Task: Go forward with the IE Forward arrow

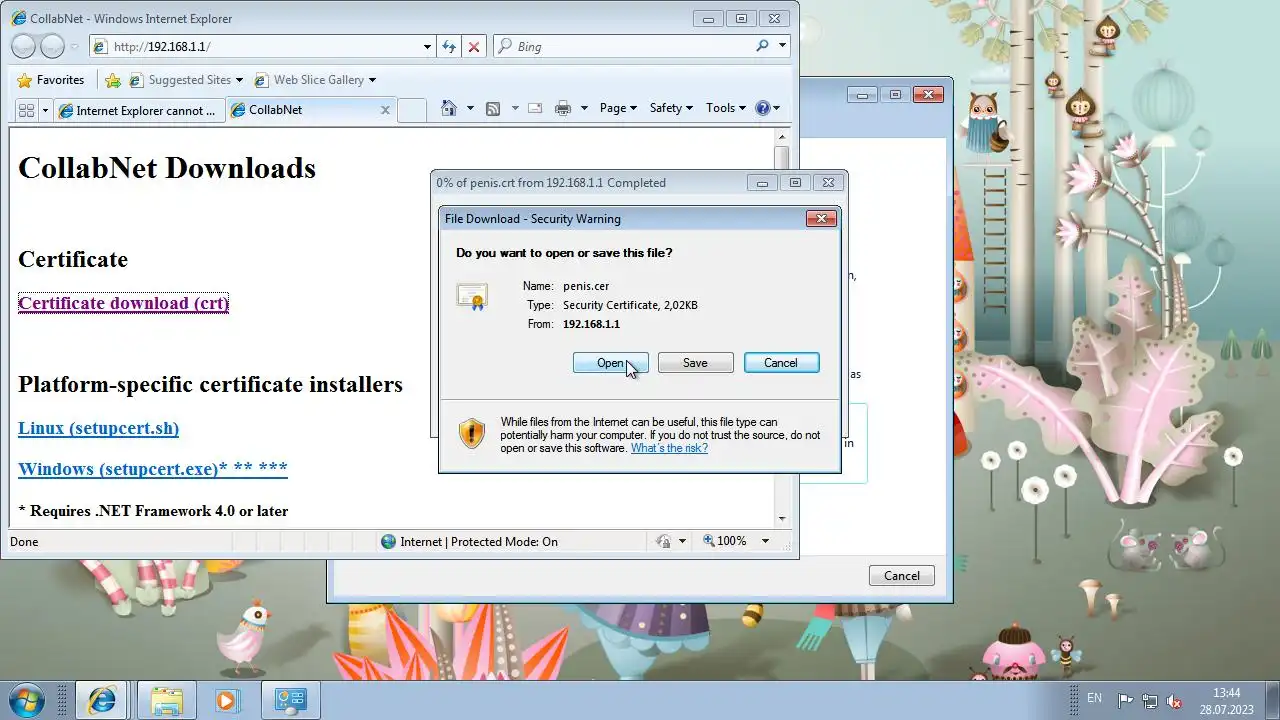Action: point(52,46)
